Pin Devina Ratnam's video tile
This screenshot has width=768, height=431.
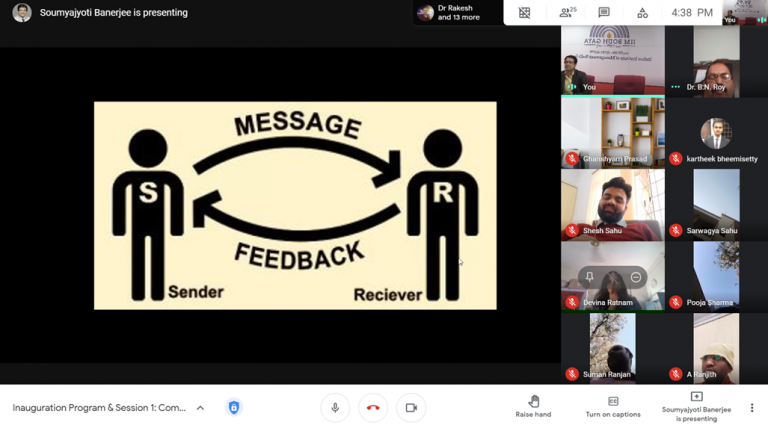pyautogui.click(x=590, y=277)
